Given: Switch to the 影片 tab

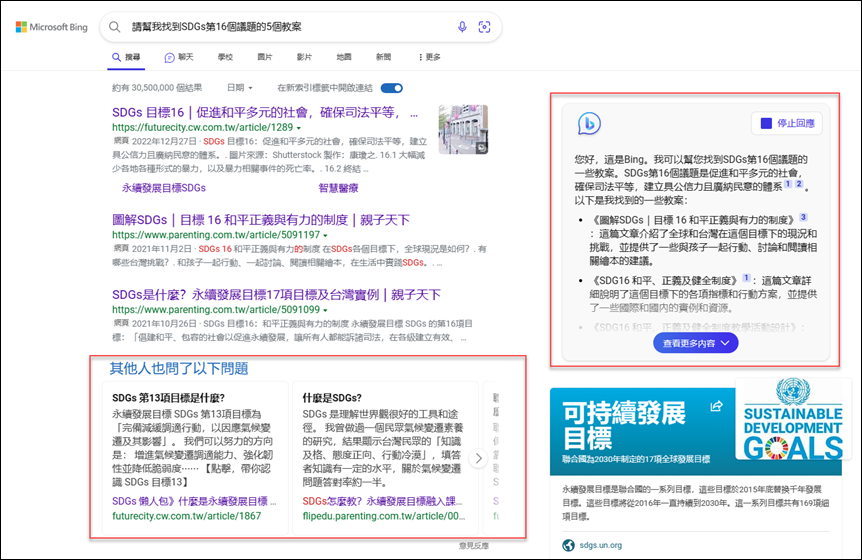Looking at the screenshot, I should coord(304,57).
